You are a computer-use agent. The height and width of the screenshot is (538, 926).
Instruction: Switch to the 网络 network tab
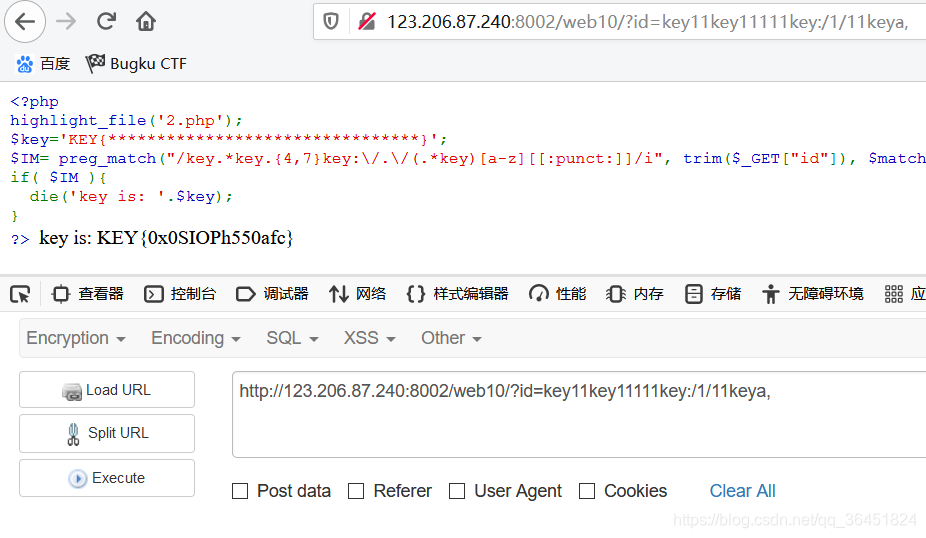tap(357, 294)
